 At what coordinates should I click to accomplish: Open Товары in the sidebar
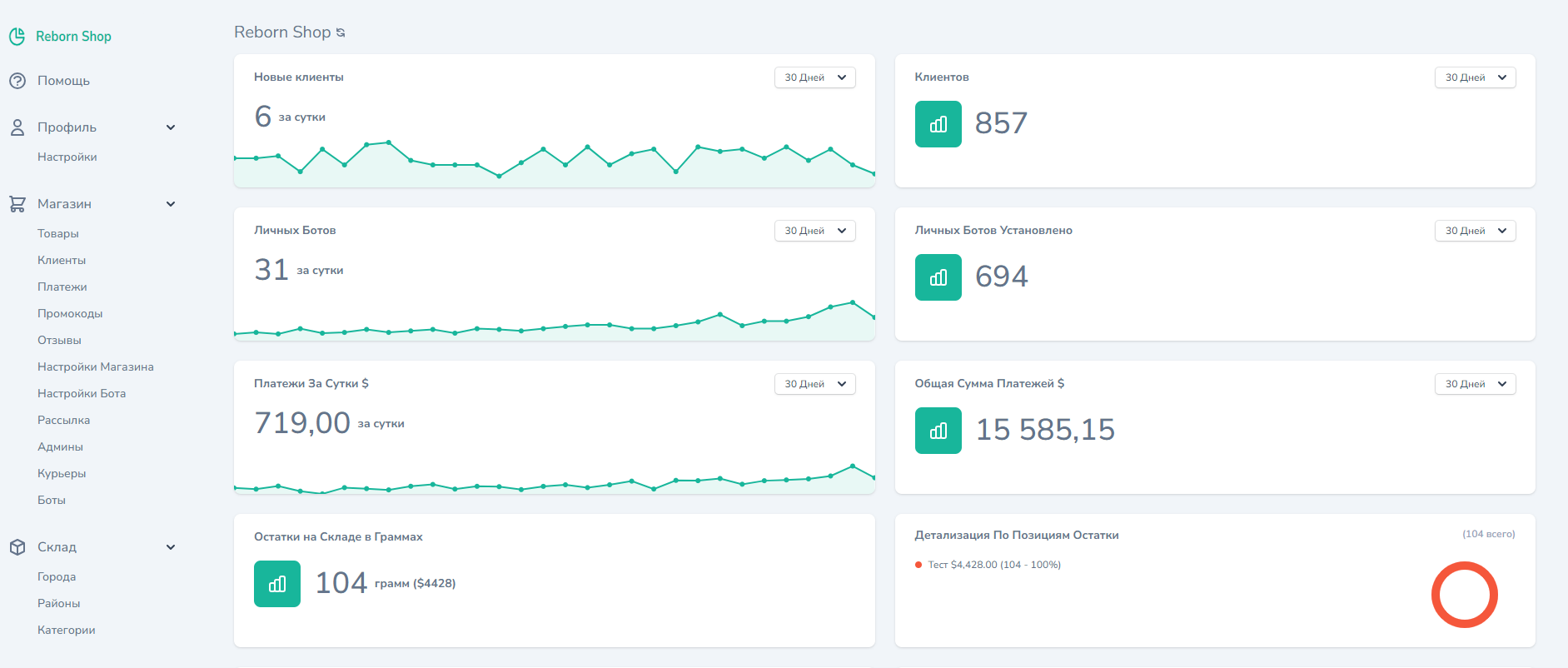click(x=58, y=234)
